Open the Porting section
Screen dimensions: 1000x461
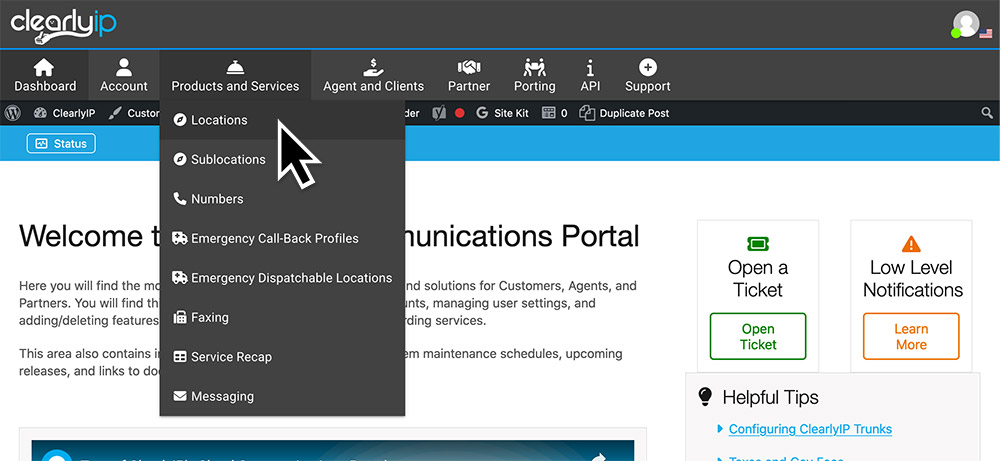click(534, 68)
